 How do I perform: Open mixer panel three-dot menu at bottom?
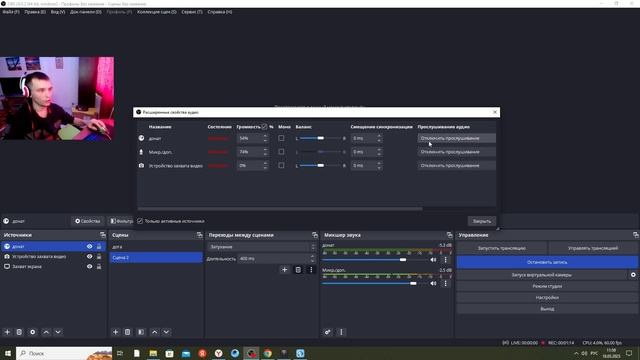pyautogui.click(x=341, y=332)
